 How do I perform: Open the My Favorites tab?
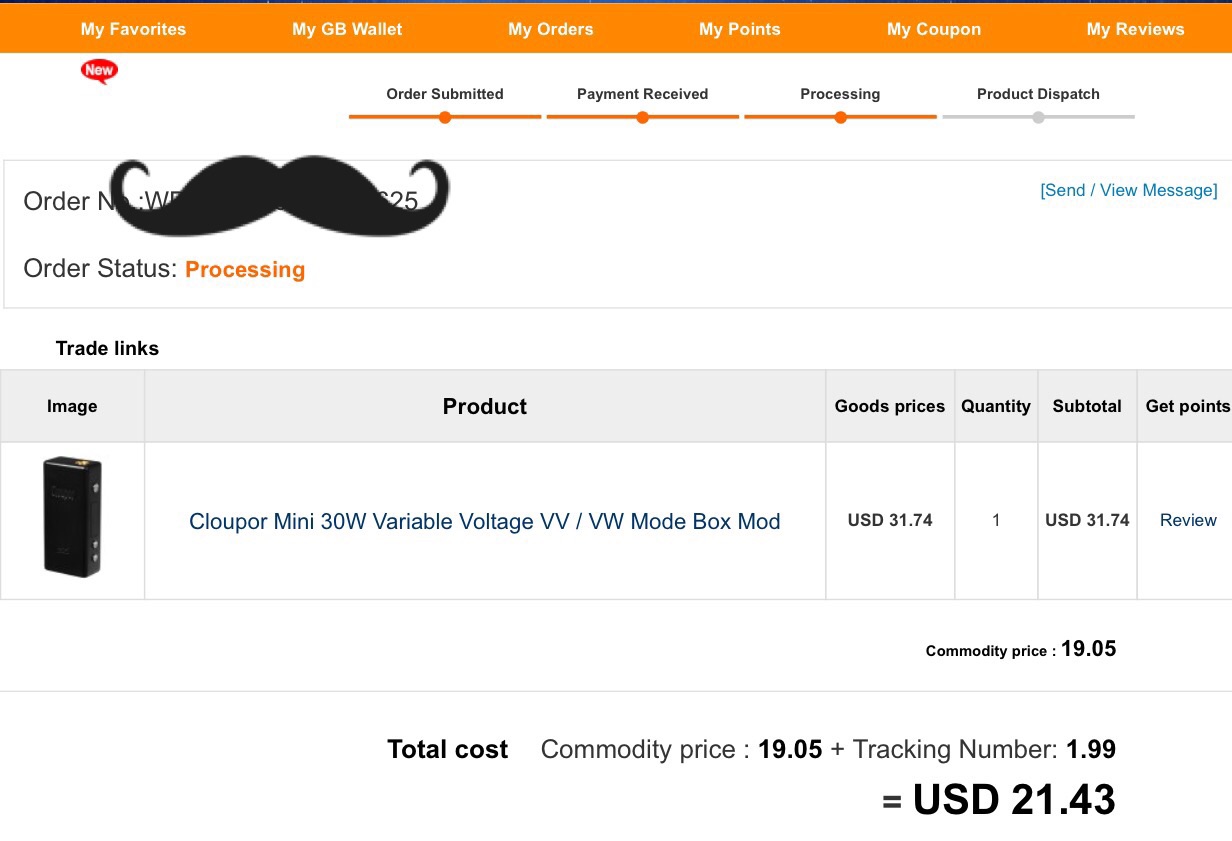coord(133,29)
